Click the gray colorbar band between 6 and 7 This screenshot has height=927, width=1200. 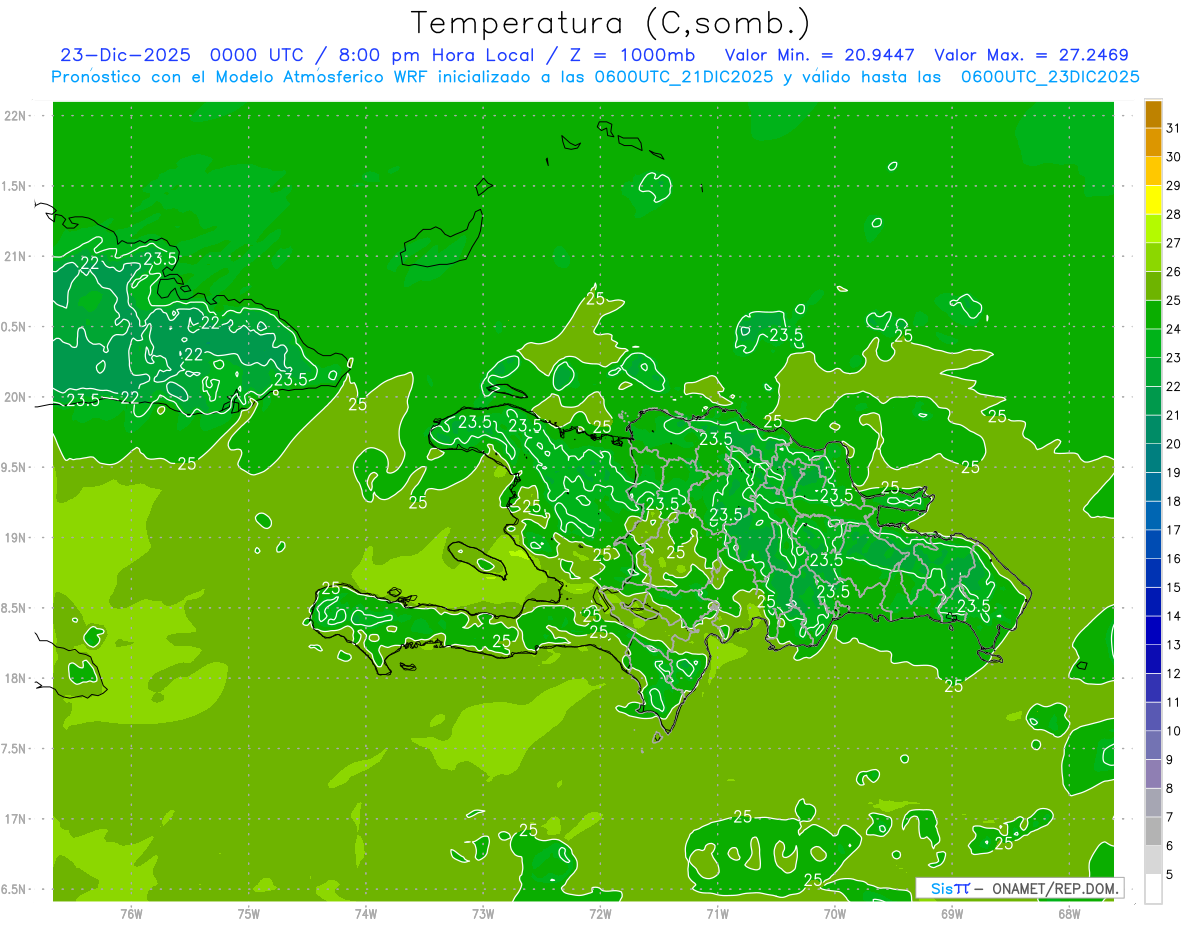(x=1153, y=831)
